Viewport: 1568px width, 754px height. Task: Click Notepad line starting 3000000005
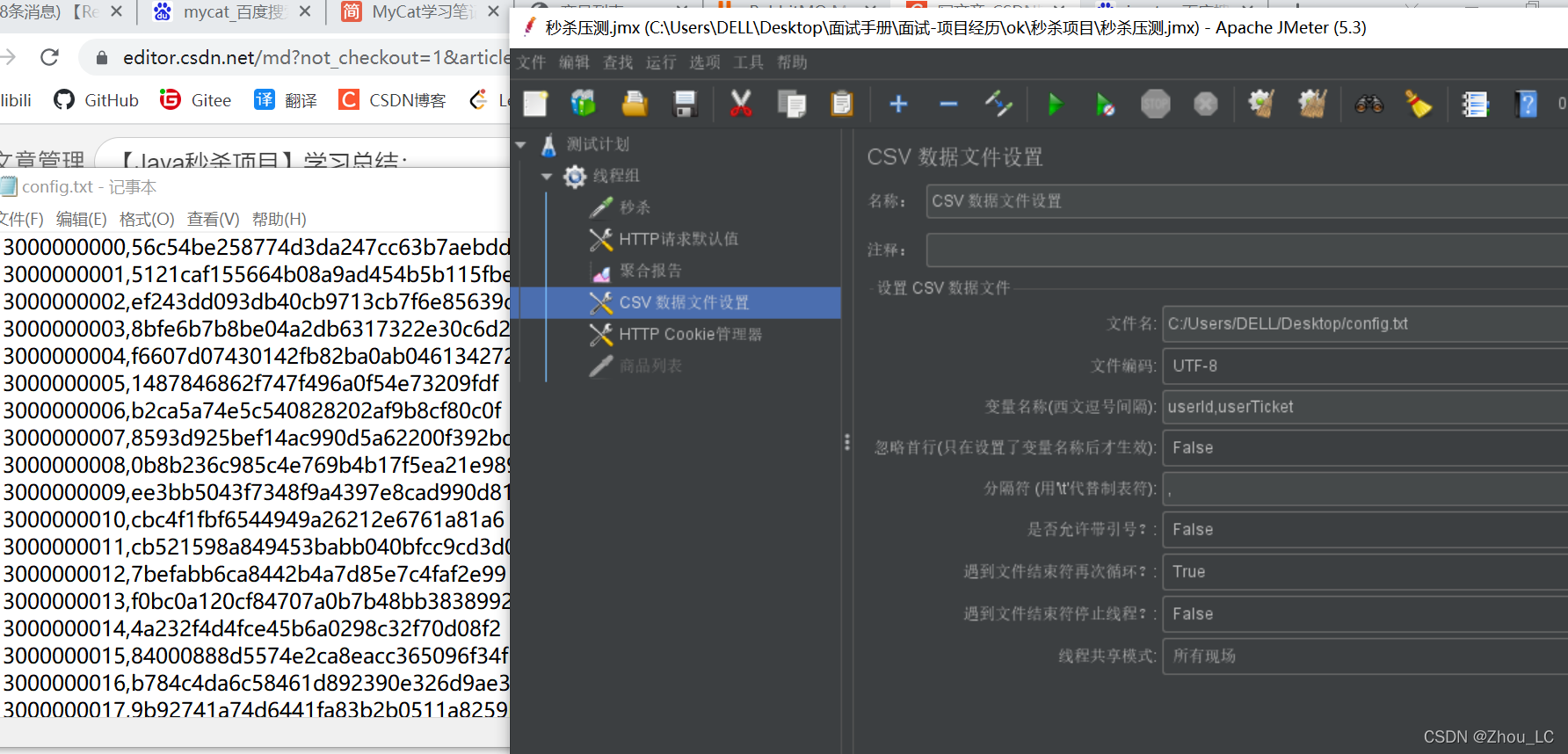point(252,383)
